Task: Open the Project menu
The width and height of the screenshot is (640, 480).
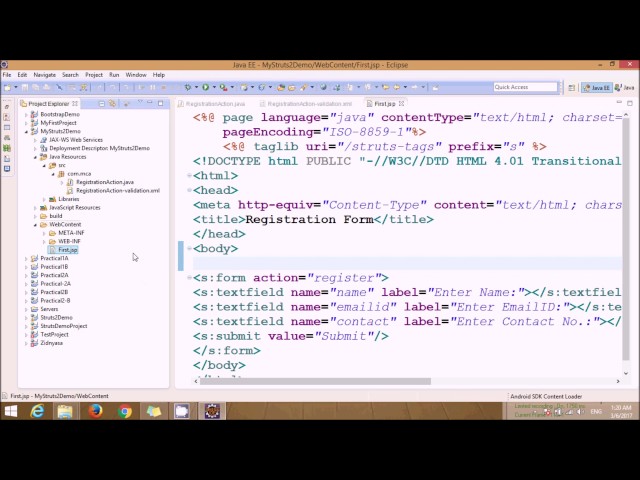Action: (94, 75)
